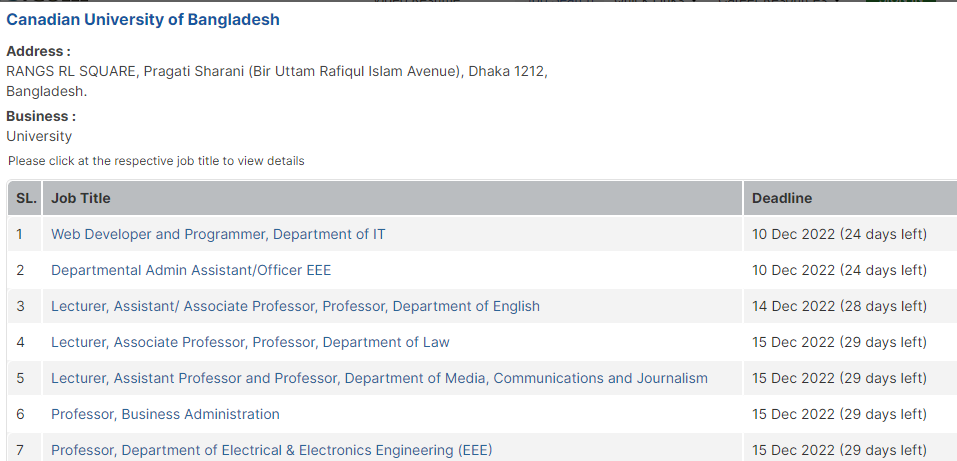
Task: Click the SL. column header
Action: click(x=26, y=198)
